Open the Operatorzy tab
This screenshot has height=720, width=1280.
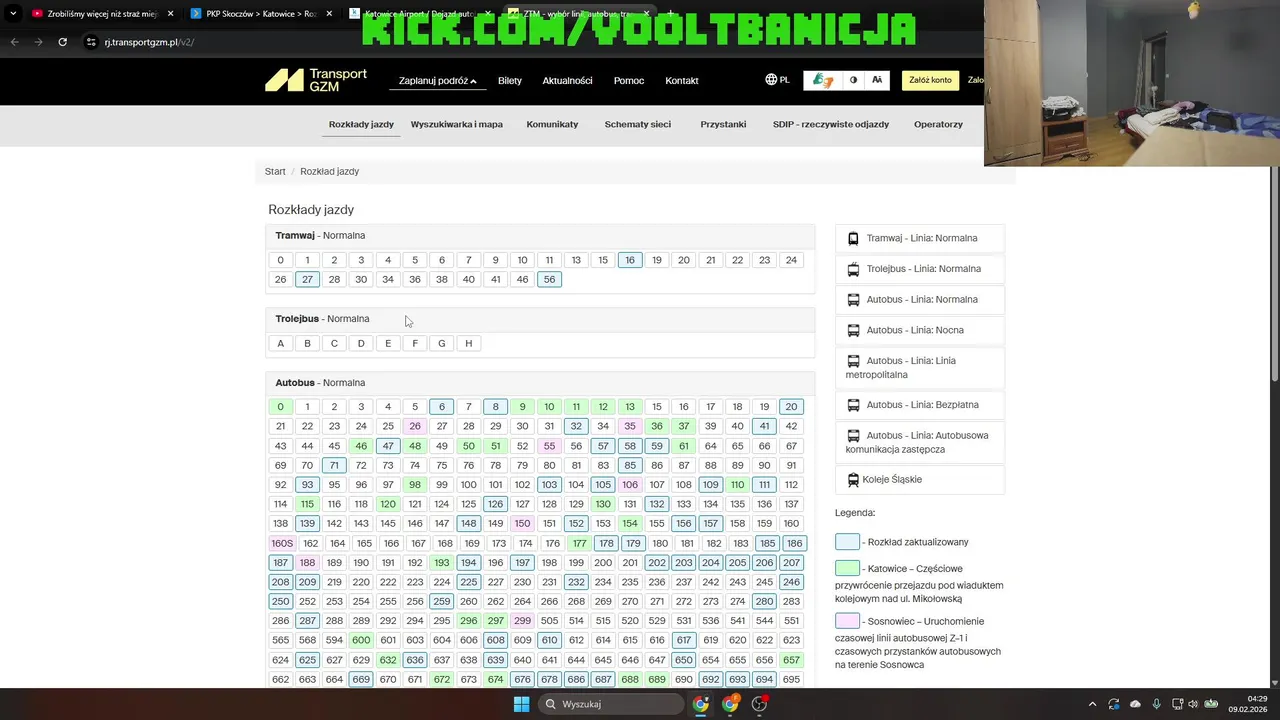938,125
